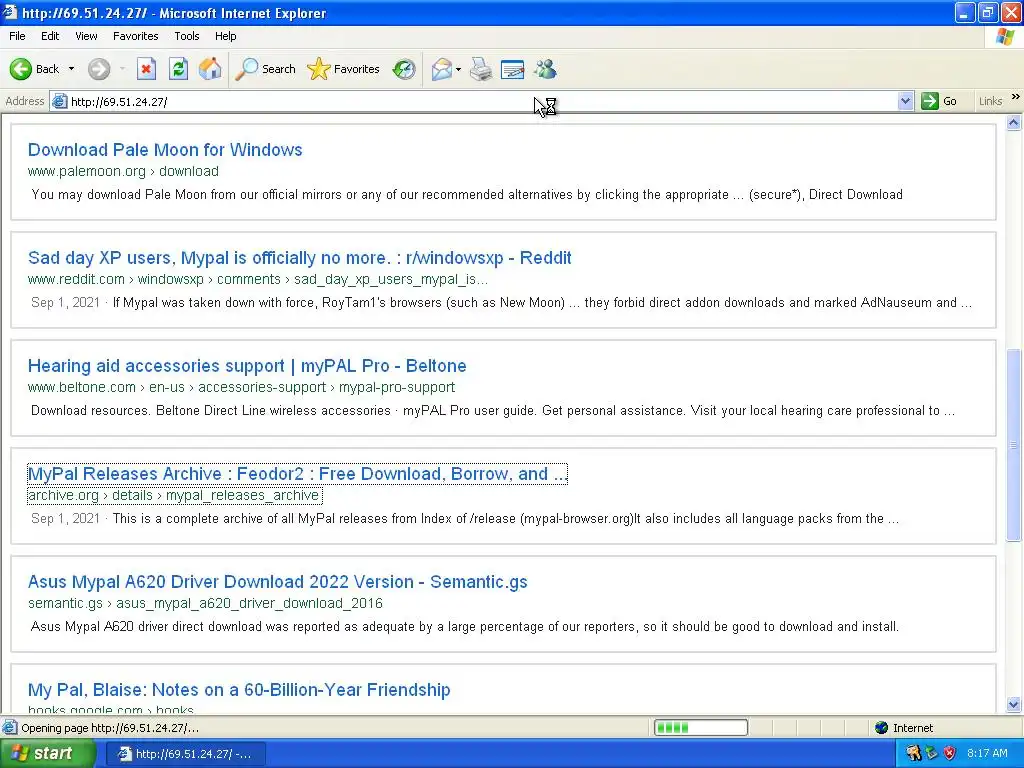Open the Tools menu
The width and height of the screenshot is (1024, 768).
(186, 36)
